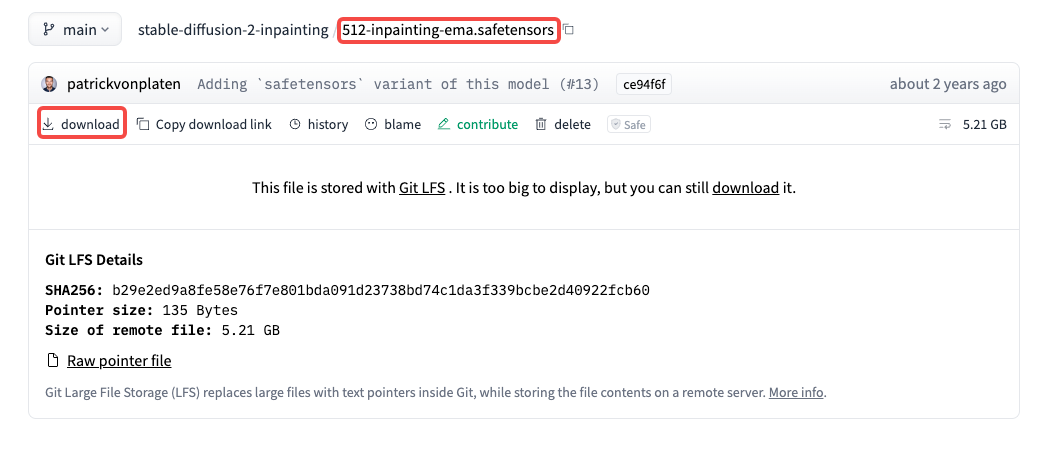Click the Safe security scan badge

629,124
